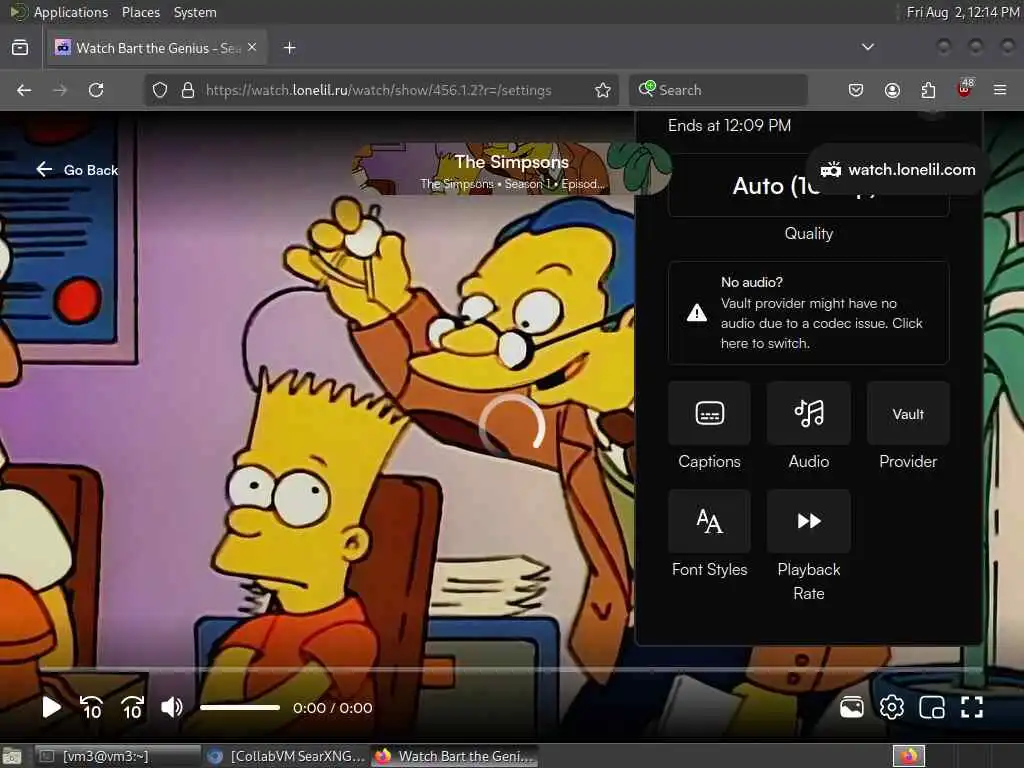
Task: Open the Firefox hamburger menu
Action: 1000,90
